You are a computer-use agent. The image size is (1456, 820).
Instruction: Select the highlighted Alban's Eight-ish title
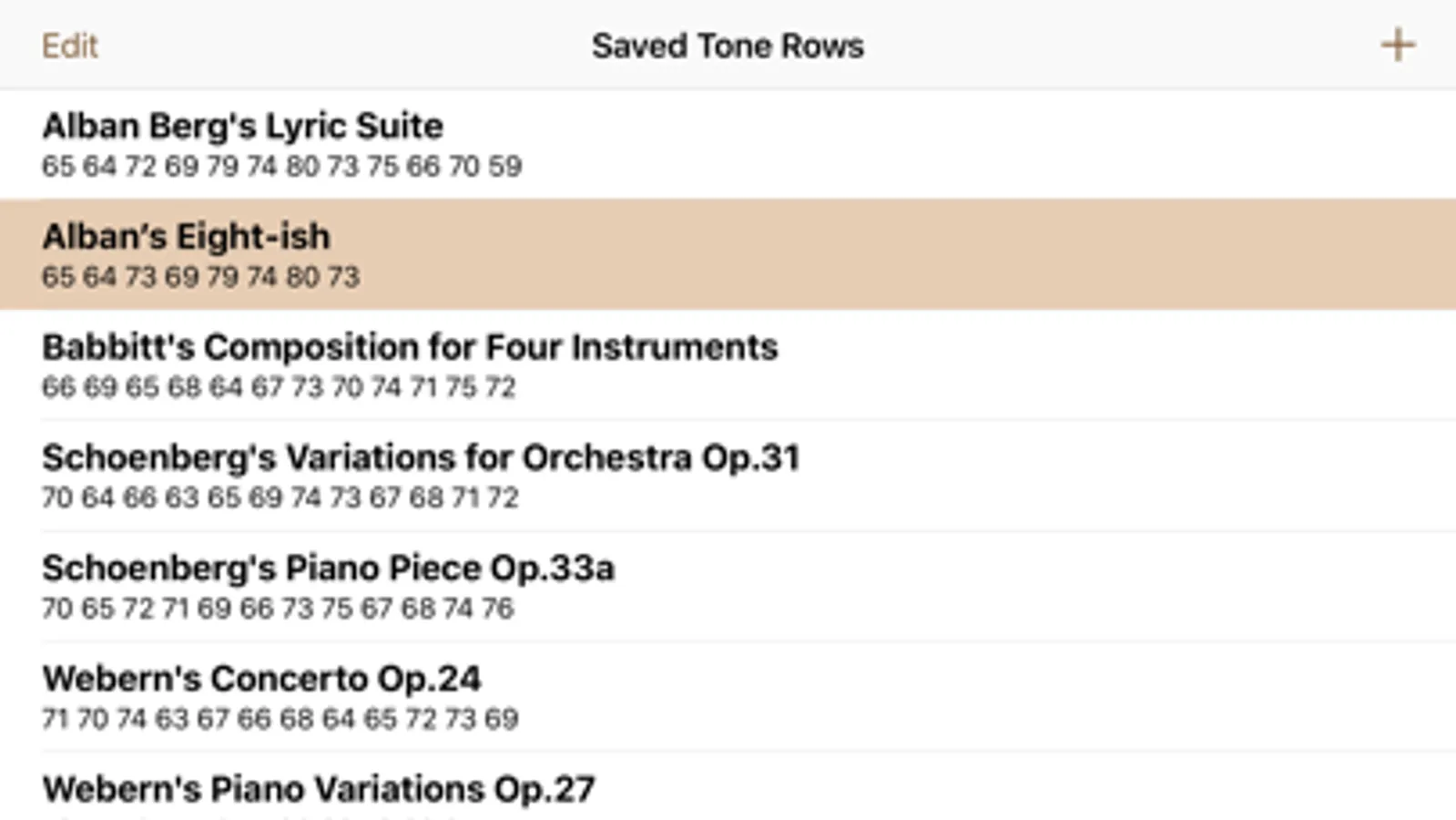click(x=186, y=237)
